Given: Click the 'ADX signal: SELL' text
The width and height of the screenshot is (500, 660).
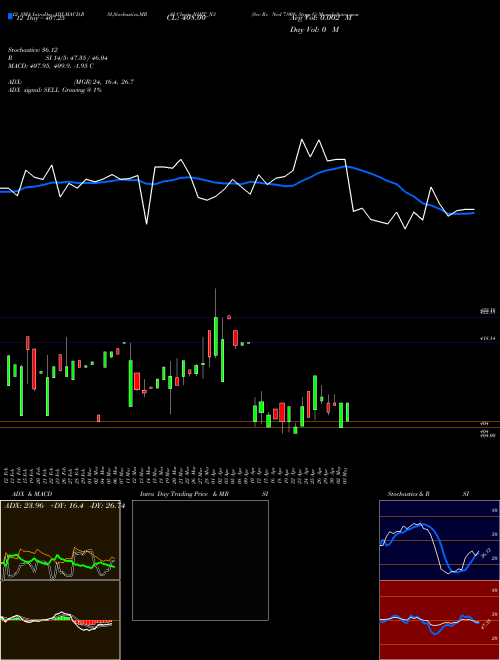Looking at the screenshot, I should 55,90.
